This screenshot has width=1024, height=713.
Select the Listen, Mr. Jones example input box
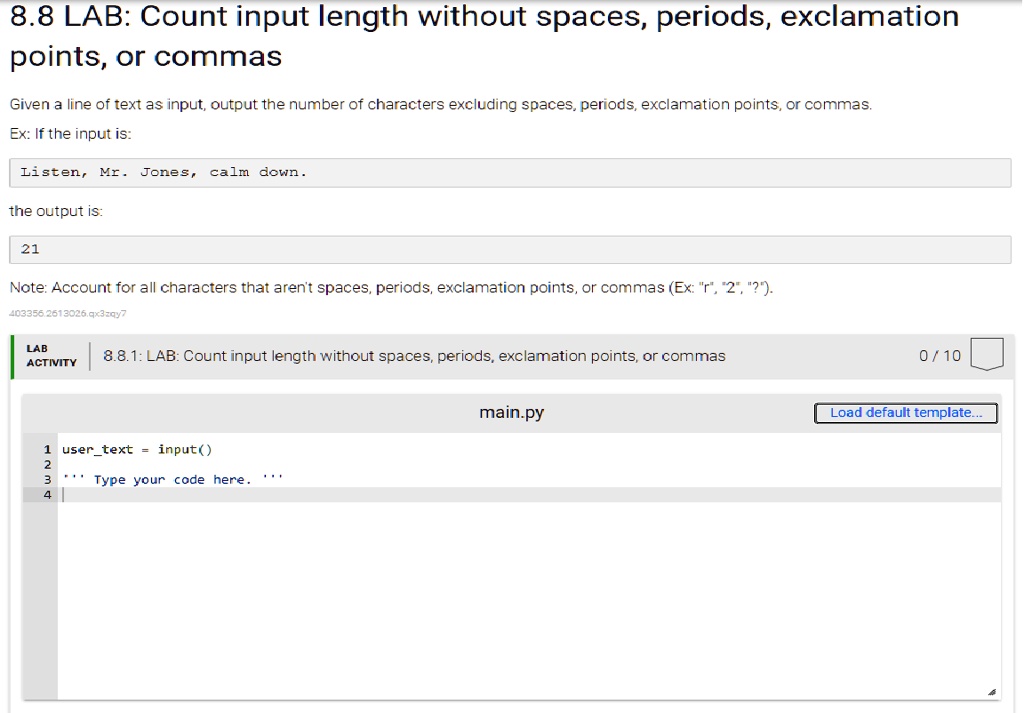tap(510, 172)
